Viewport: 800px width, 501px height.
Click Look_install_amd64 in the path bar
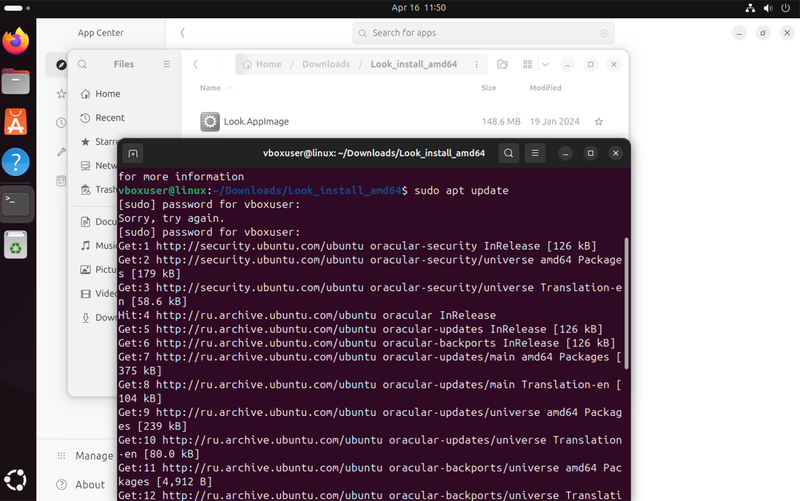tap(414, 64)
